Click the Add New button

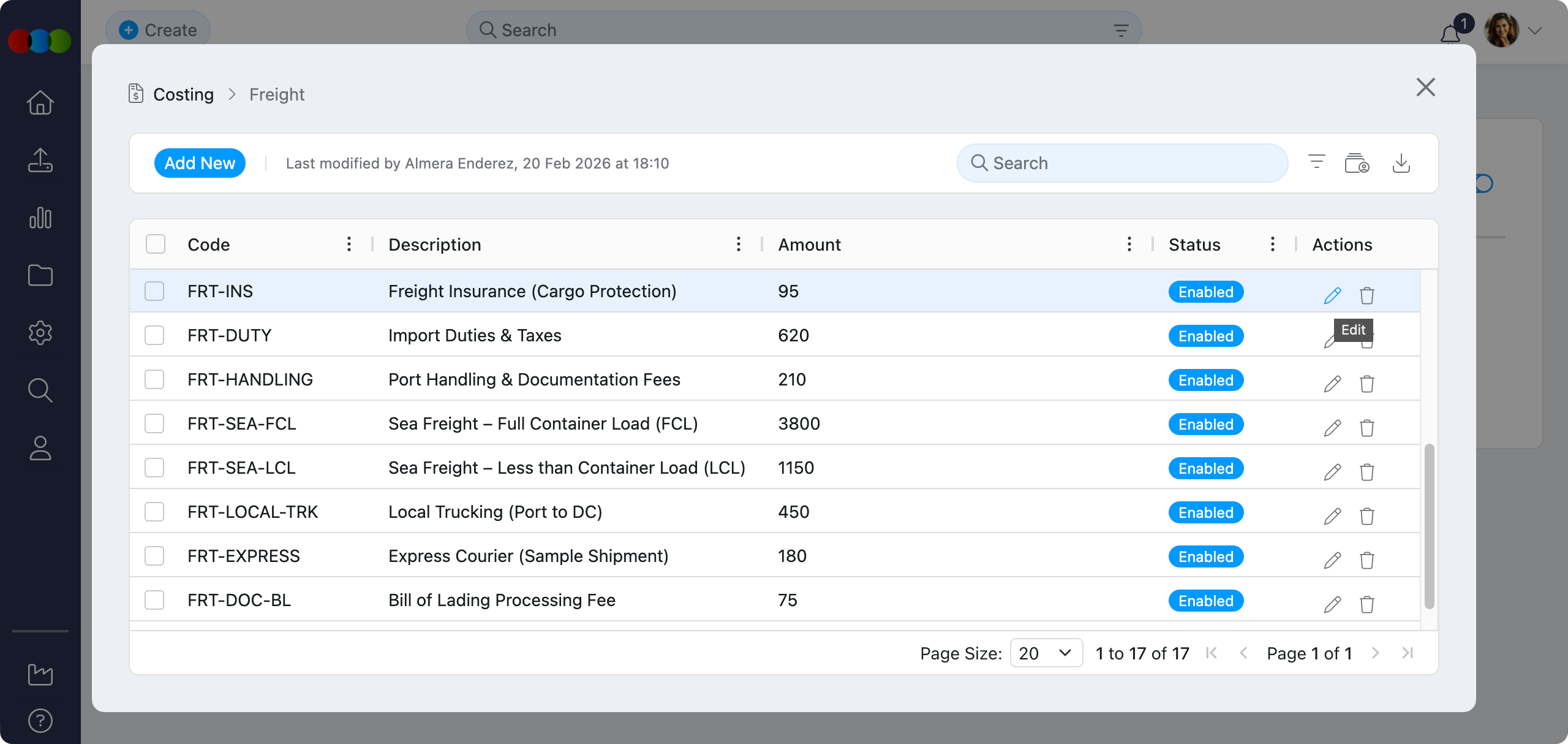(200, 163)
